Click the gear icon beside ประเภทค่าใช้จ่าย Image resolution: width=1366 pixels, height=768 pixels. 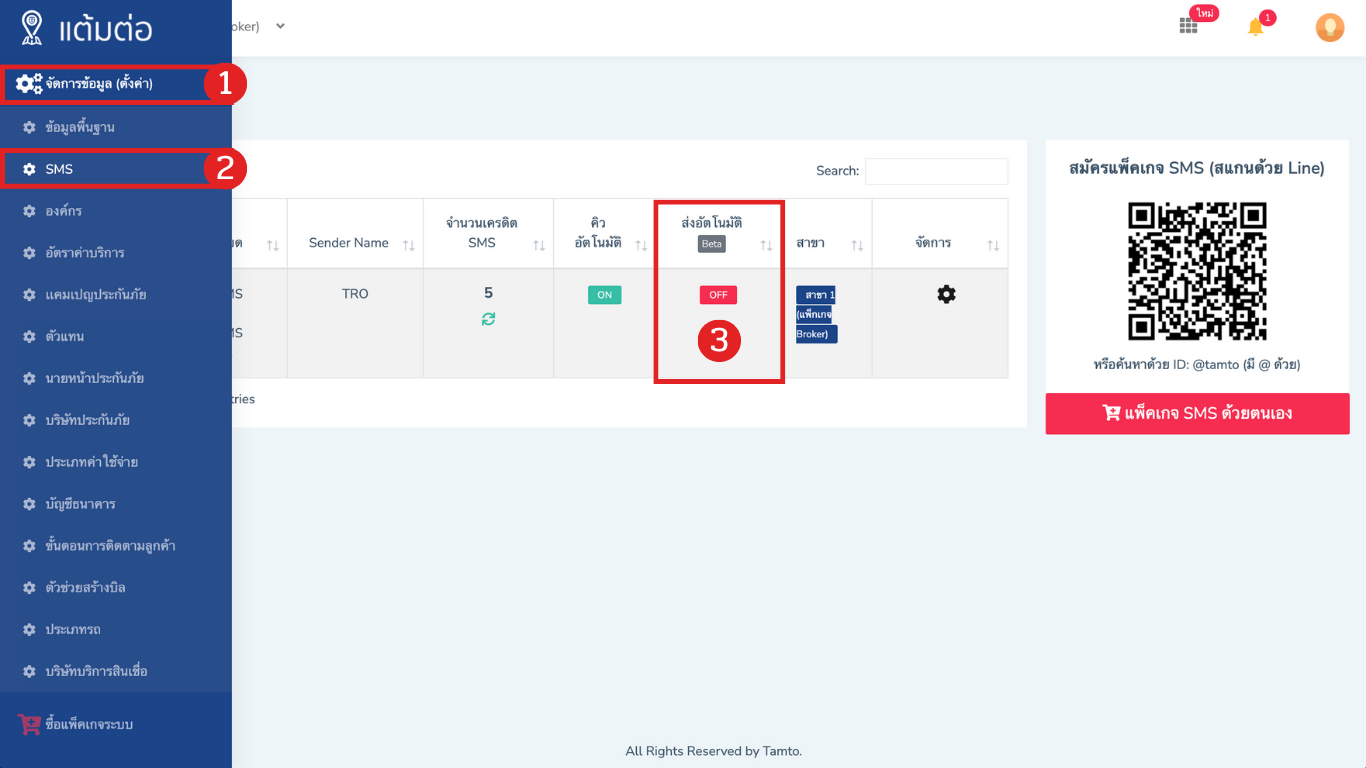point(29,463)
